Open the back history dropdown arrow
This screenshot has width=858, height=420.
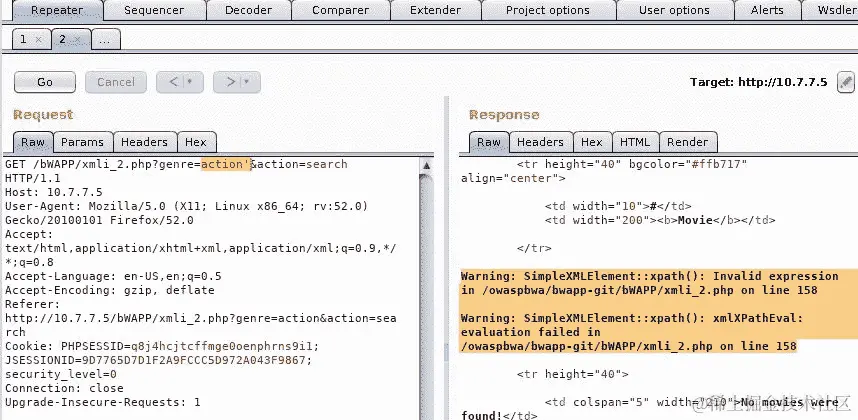point(190,82)
